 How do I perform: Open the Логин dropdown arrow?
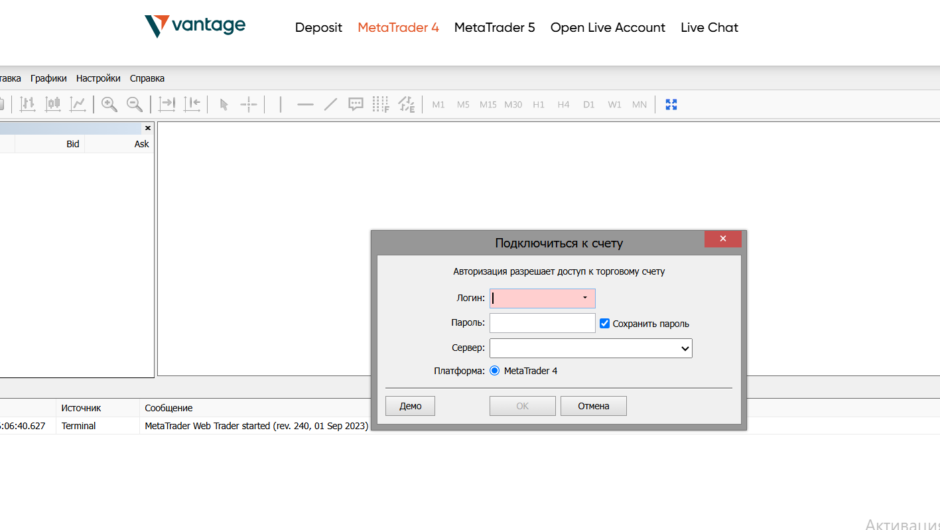click(x=585, y=298)
